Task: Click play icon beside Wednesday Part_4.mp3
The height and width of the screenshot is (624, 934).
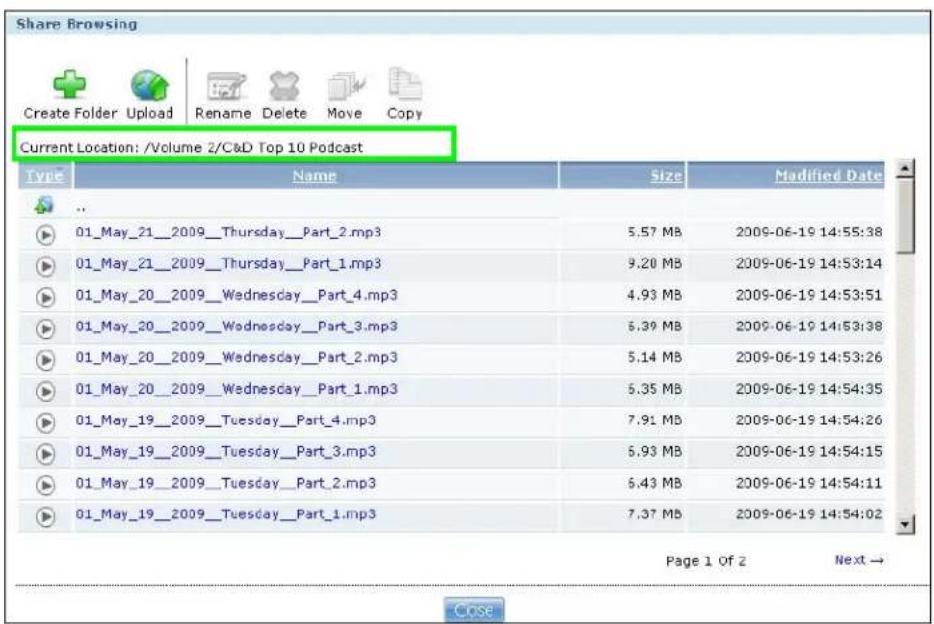Action: point(45,297)
